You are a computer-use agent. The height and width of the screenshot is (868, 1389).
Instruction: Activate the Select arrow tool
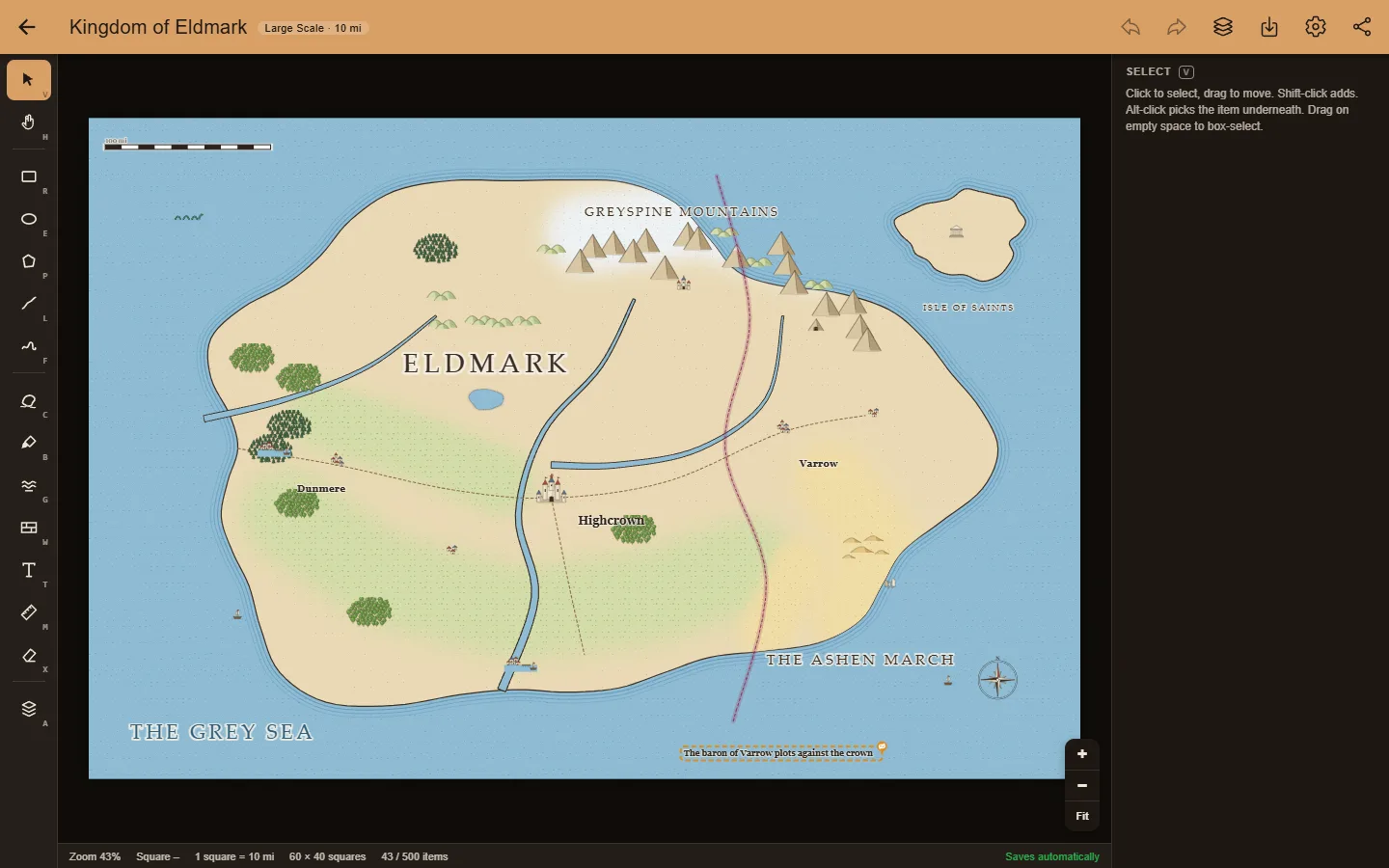[x=29, y=80]
